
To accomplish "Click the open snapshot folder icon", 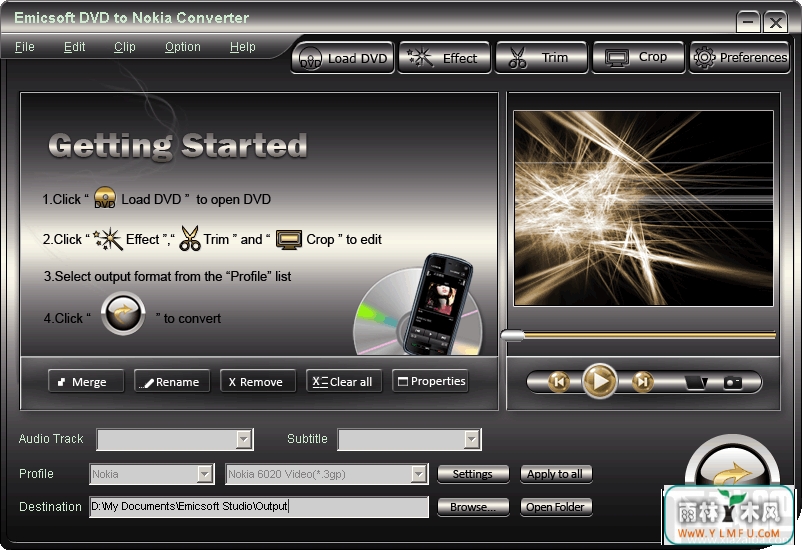I will pyautogui.click(x=696, y=382).
